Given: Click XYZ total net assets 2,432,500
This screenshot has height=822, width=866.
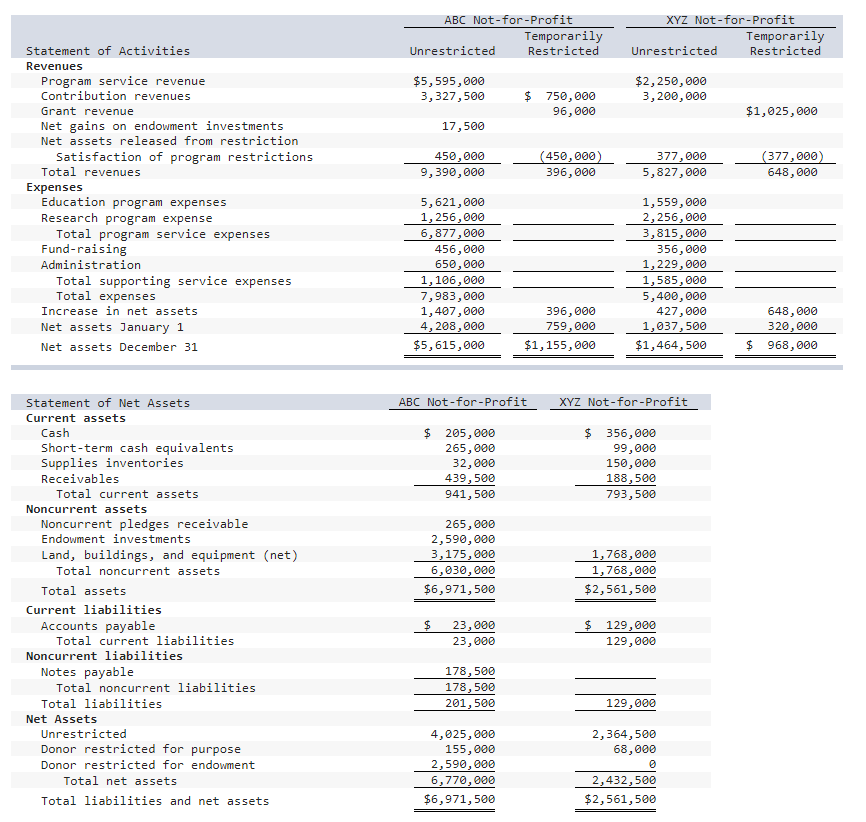Looking at the screenshot, I should point(624,780).
